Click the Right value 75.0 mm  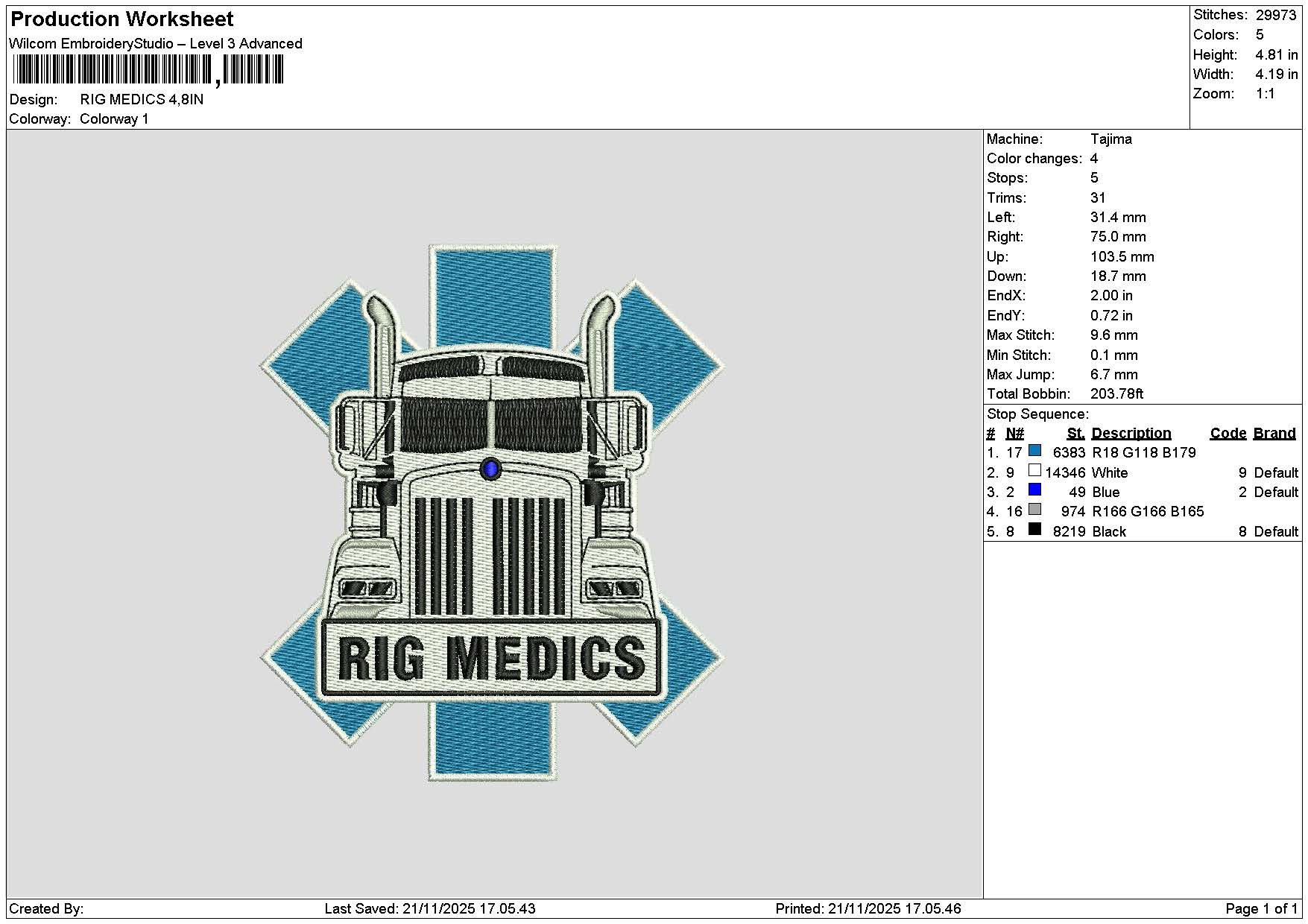(1118, 236)
